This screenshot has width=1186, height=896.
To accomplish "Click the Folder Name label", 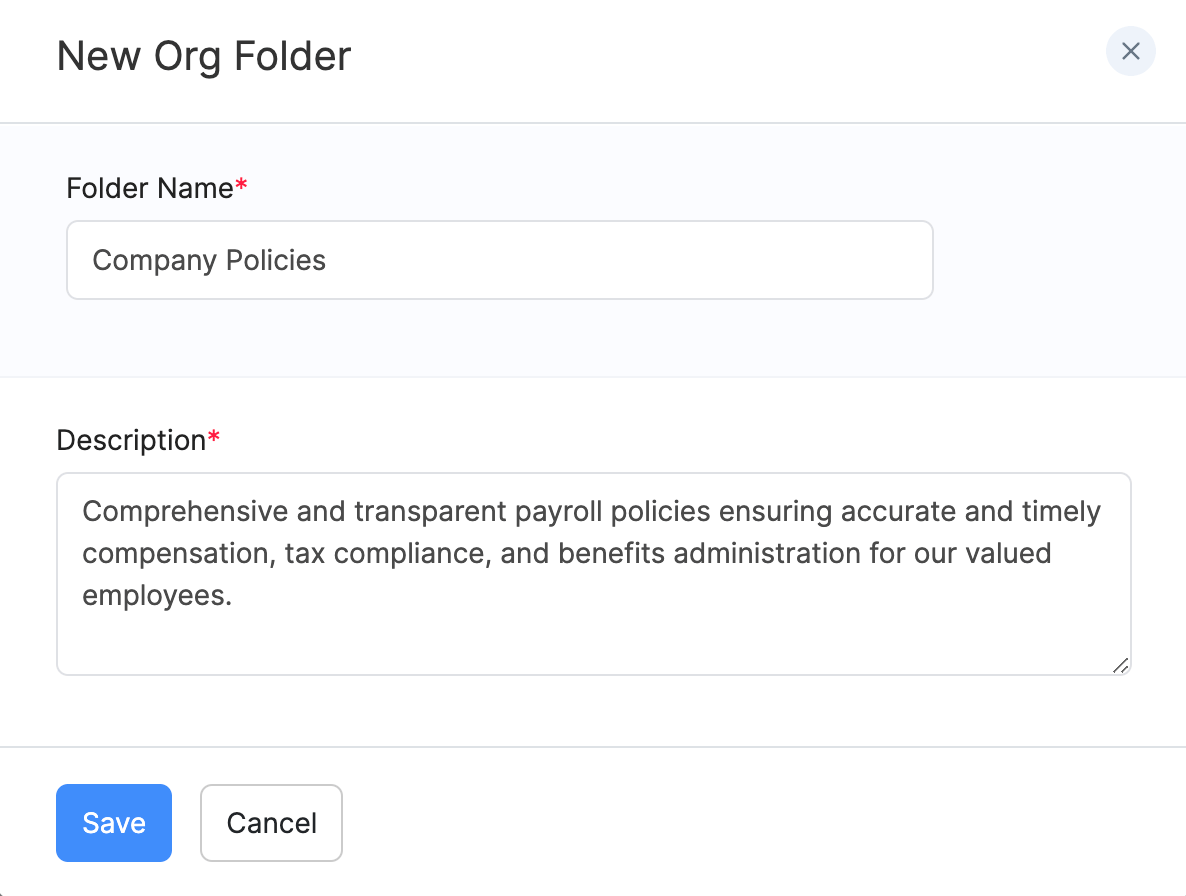I will [x=149, y=188].
